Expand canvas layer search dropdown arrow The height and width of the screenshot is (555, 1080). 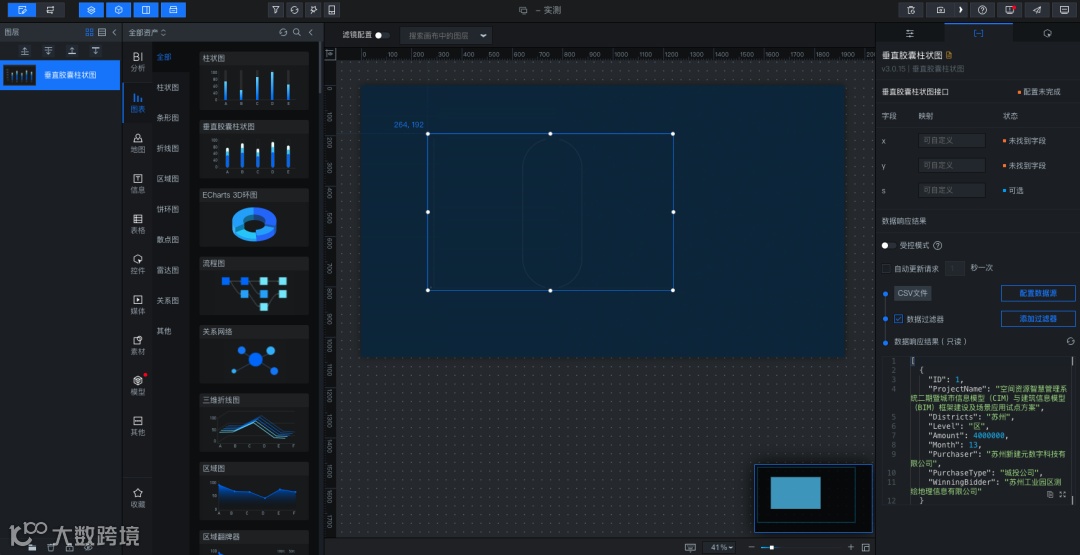click(483, 35)
